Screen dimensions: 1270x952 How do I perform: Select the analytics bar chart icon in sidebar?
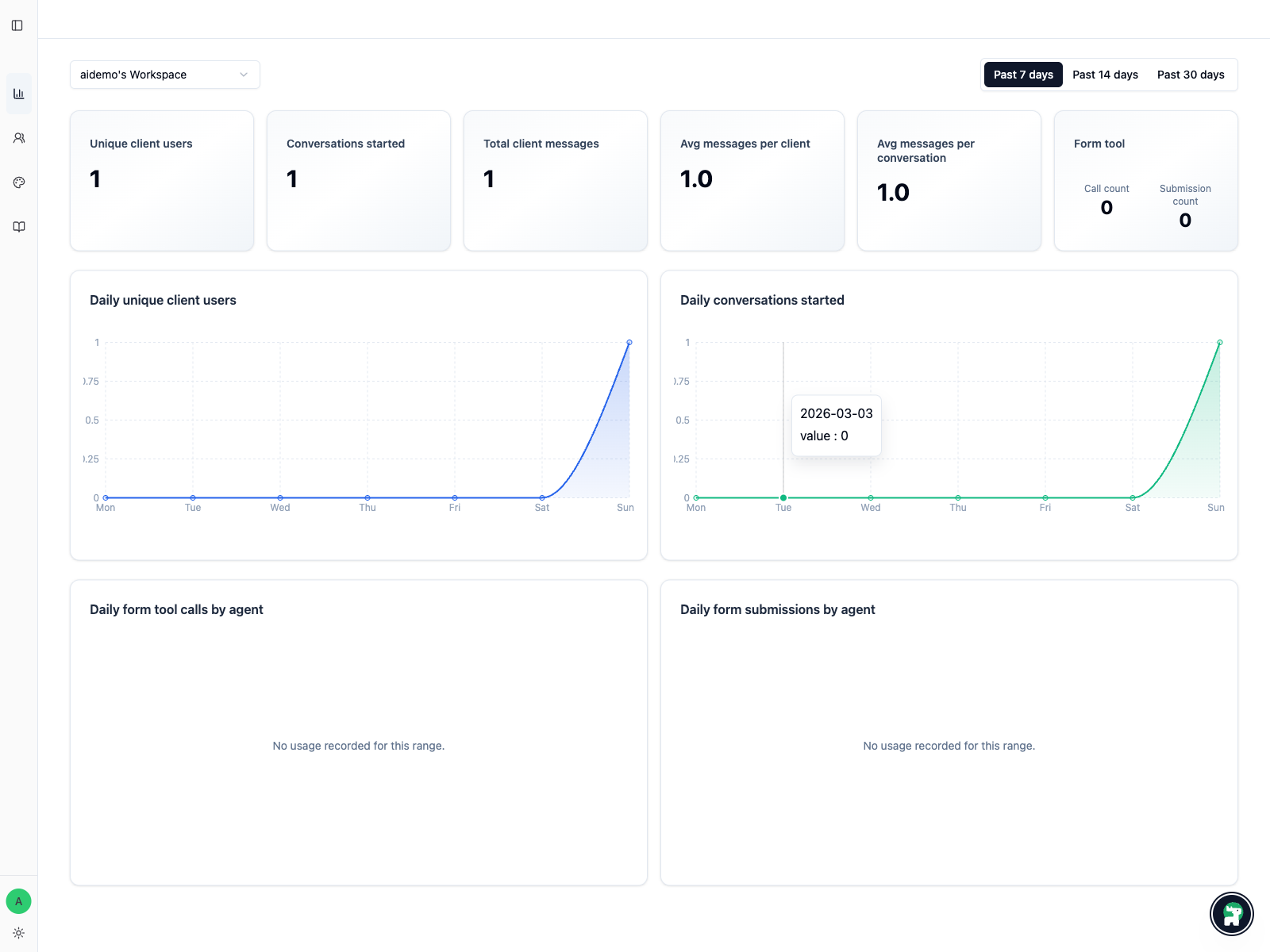pyautogui.click(x=18, y=93)
